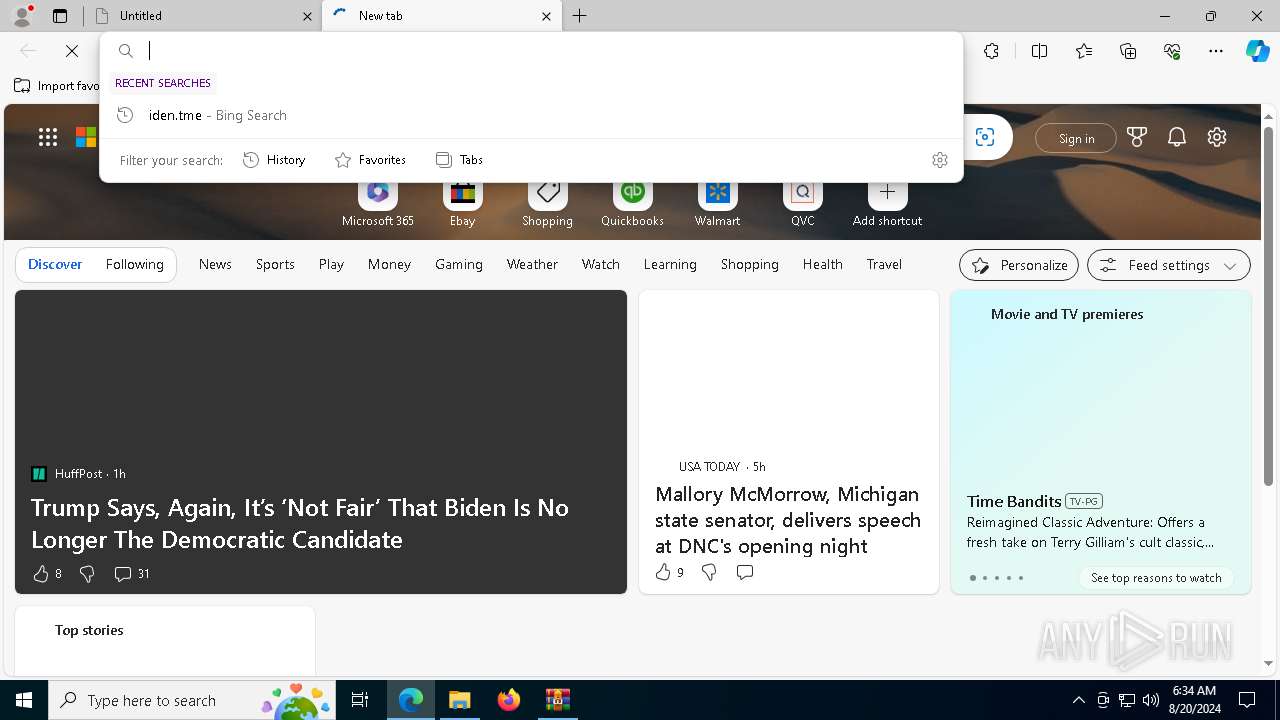Click the Personalize button
Viewport: 1280px width, 720px height.
[x=1019, y=265]
